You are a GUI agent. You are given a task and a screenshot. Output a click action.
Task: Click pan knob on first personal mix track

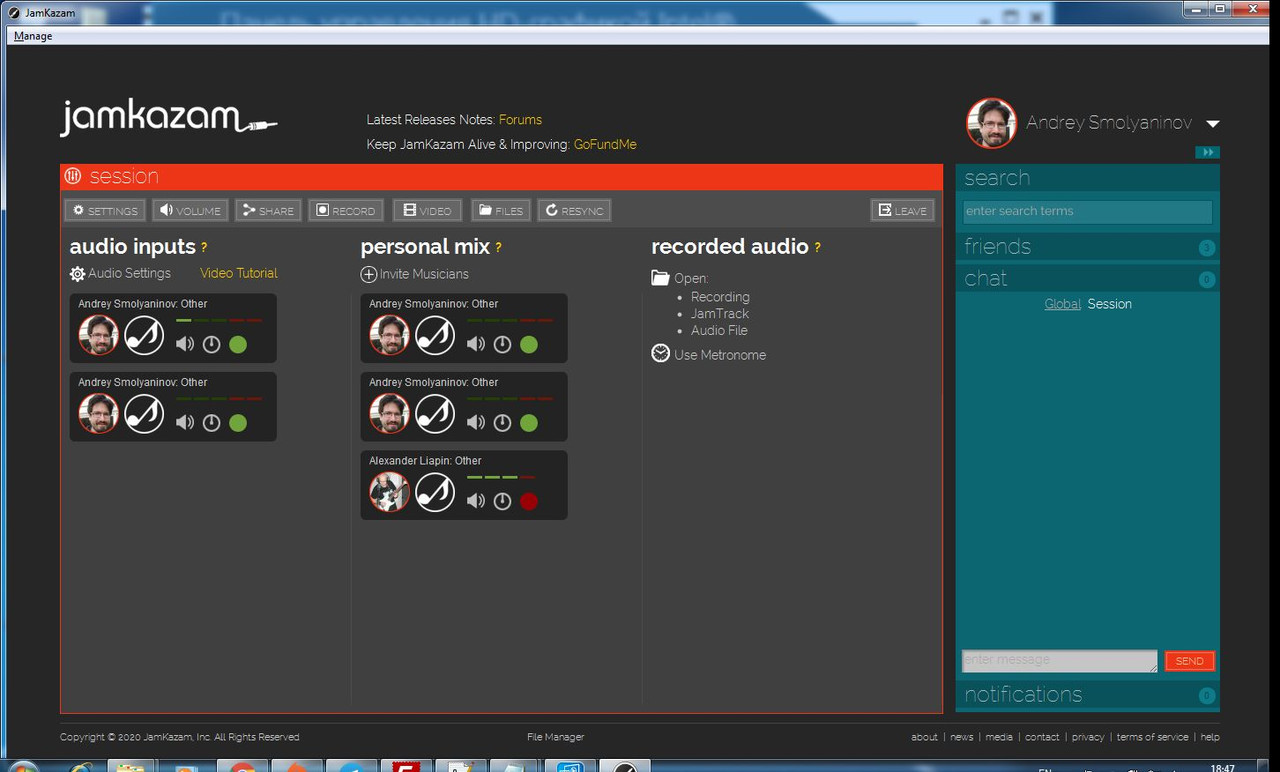(502, 344)
